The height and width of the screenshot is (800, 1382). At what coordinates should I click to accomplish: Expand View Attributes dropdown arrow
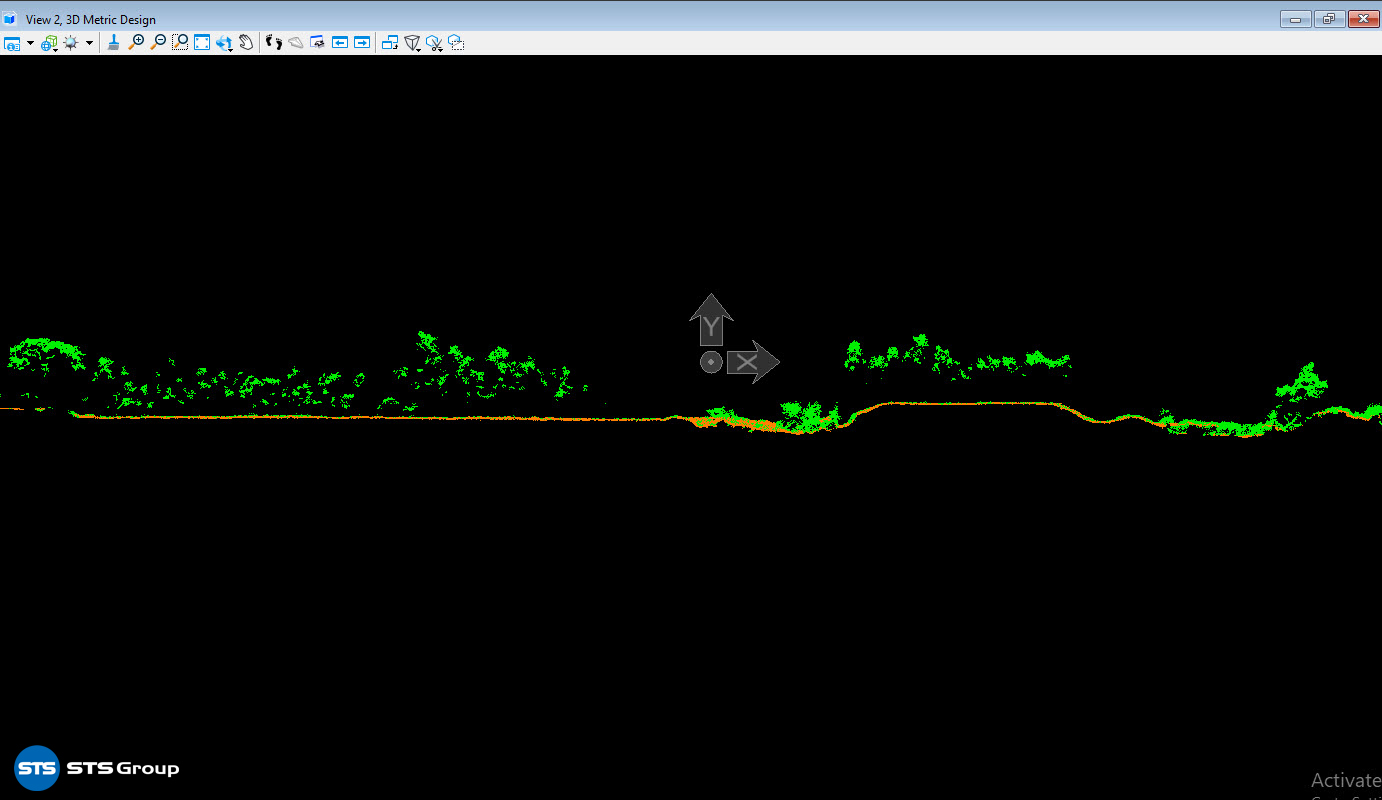[30, 43]
